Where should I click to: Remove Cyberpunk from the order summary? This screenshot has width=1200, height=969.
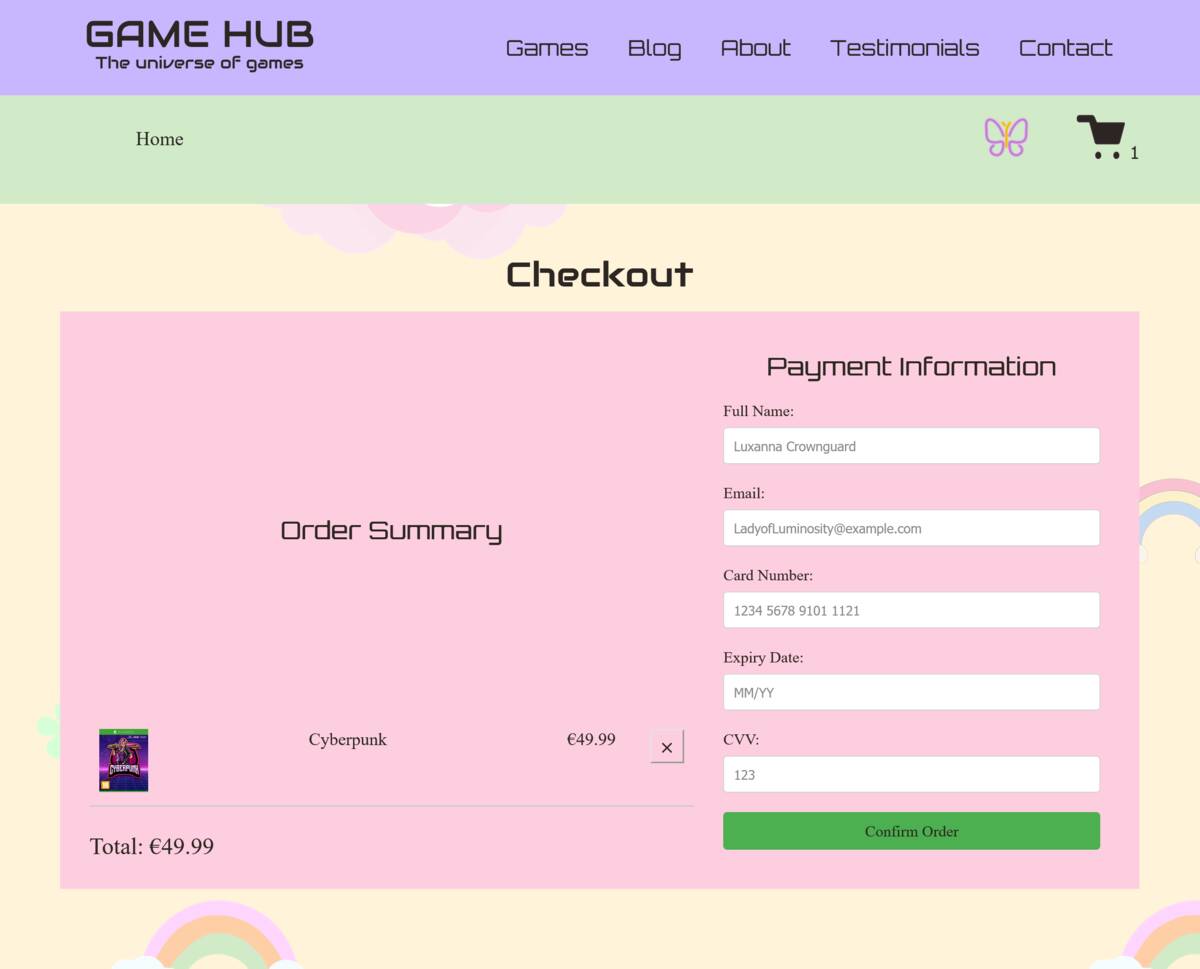click(666, 747)
